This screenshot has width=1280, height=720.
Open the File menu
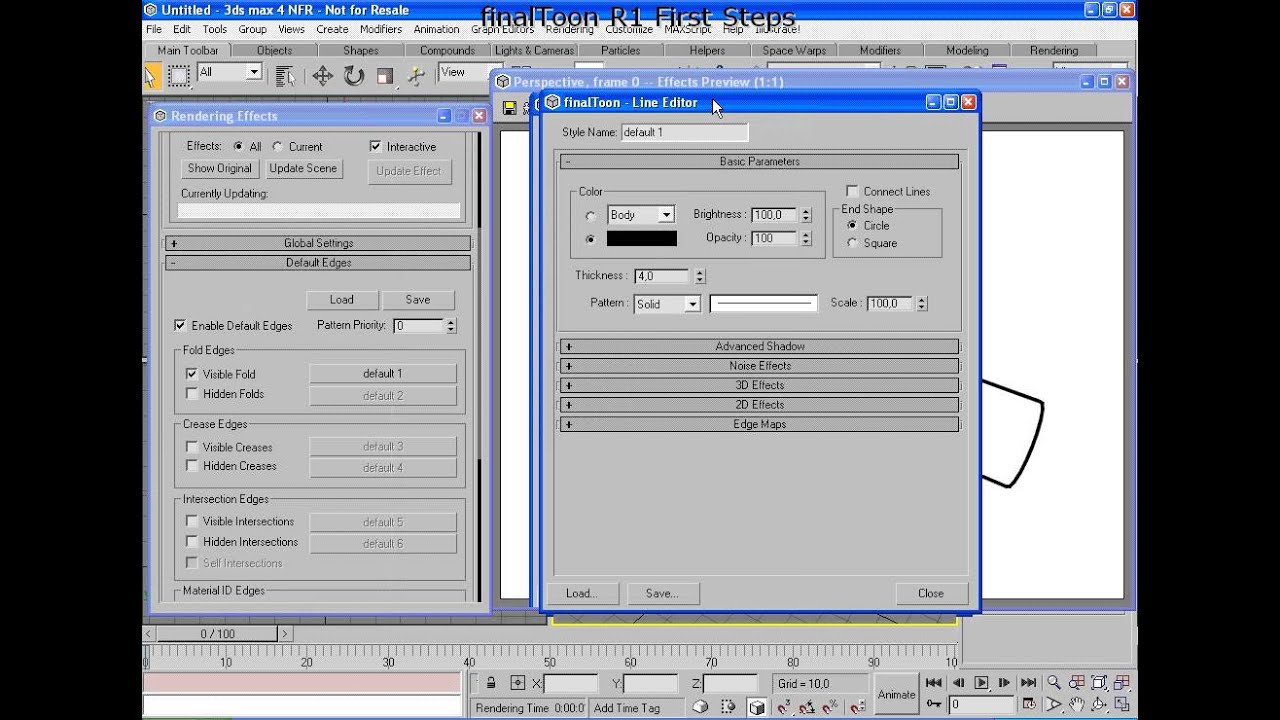[x=154, y=29]
